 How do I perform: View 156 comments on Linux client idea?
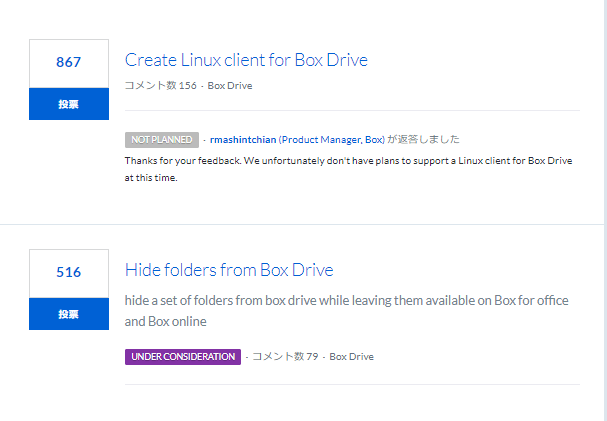pyautogui.click(x=161, y=86)
